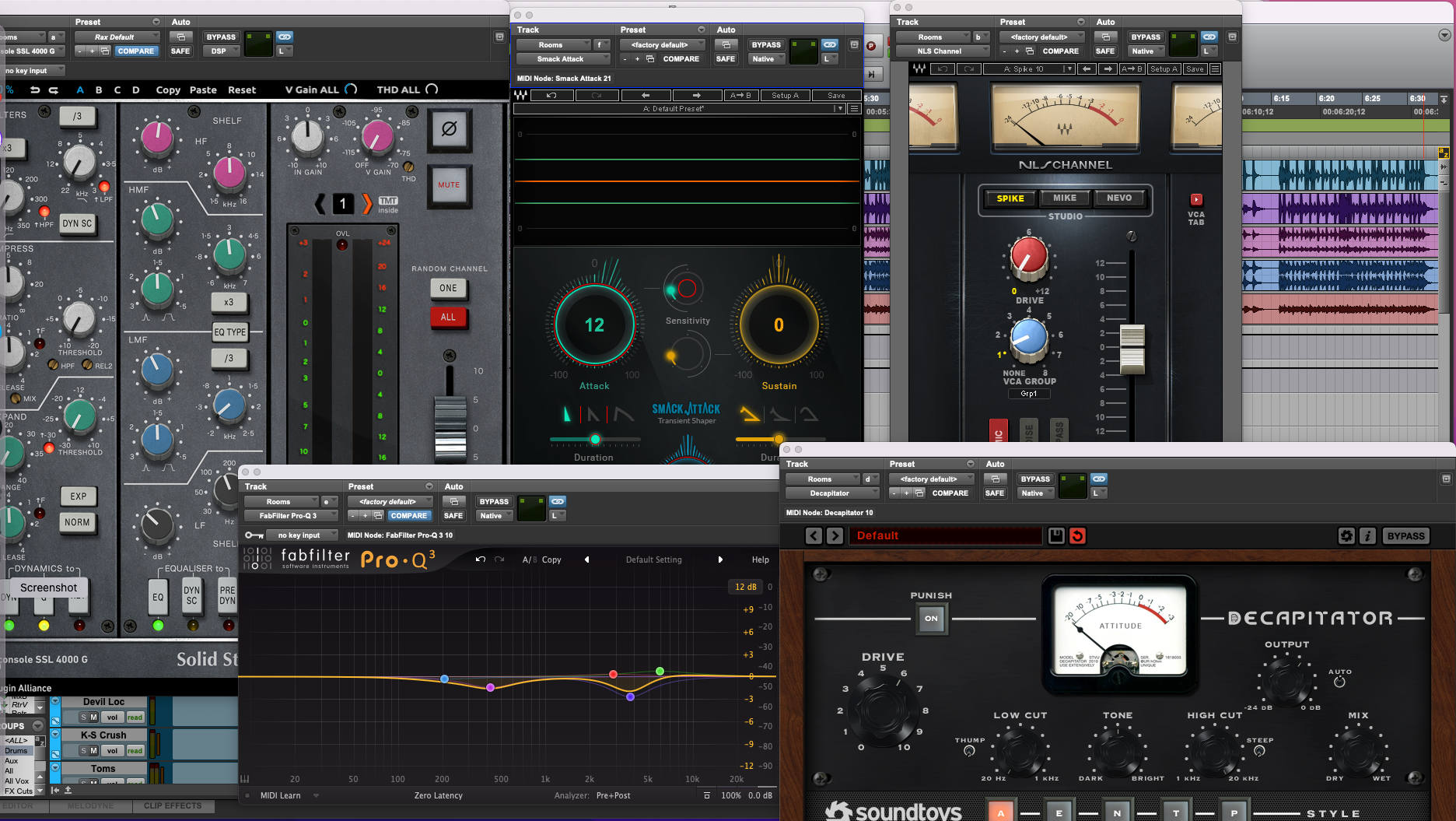Toggle DYN SC button on SSL console

click(77, 223)
